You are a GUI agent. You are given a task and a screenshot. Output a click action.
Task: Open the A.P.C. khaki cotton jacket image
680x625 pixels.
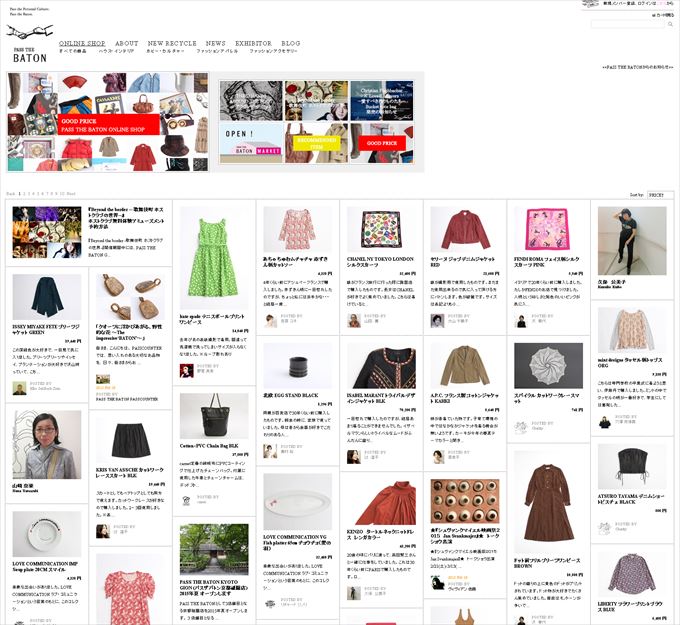[465, 366]
